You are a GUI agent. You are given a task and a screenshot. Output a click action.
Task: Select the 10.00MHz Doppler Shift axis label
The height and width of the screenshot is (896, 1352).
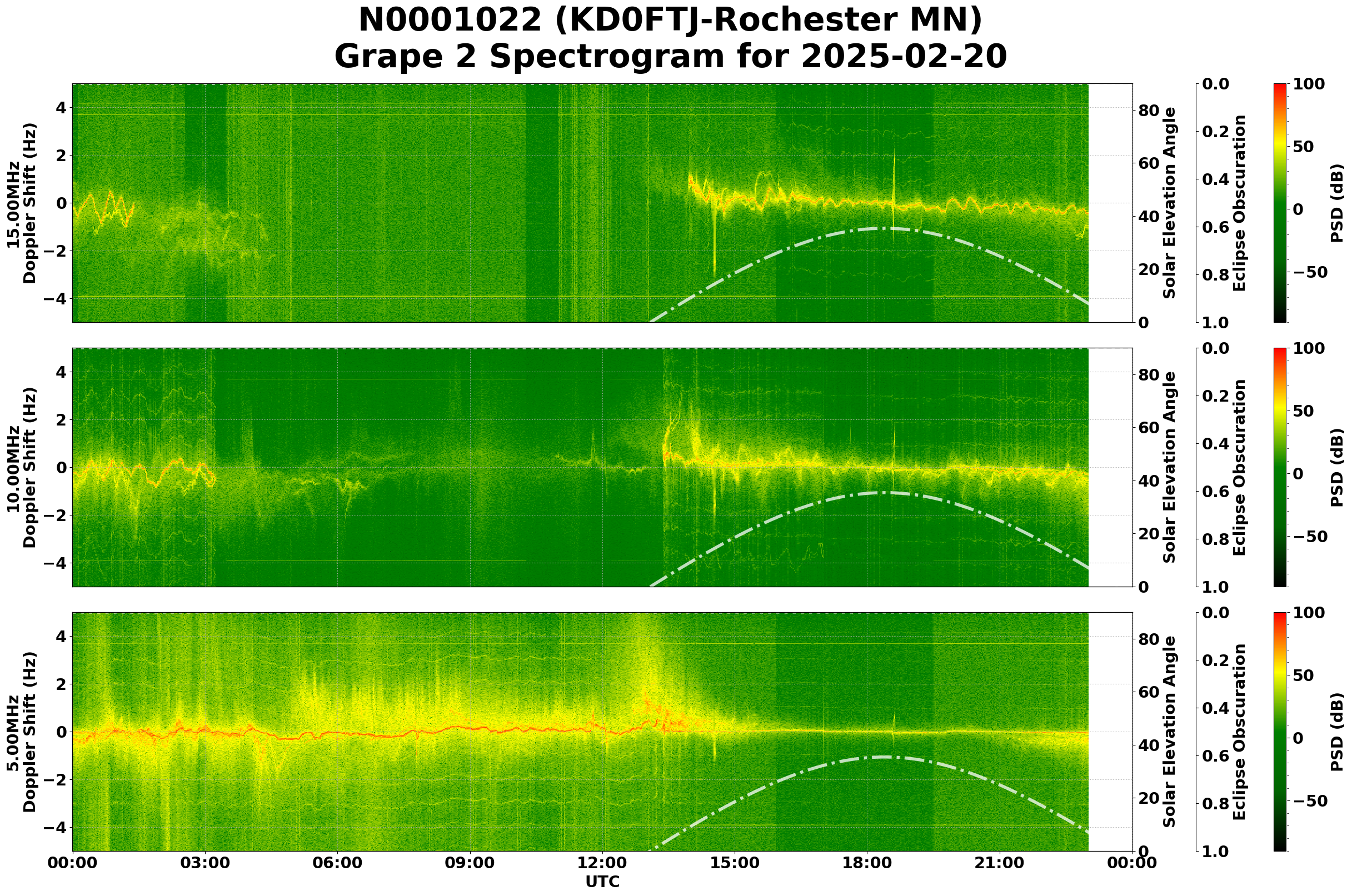[21, 467]
